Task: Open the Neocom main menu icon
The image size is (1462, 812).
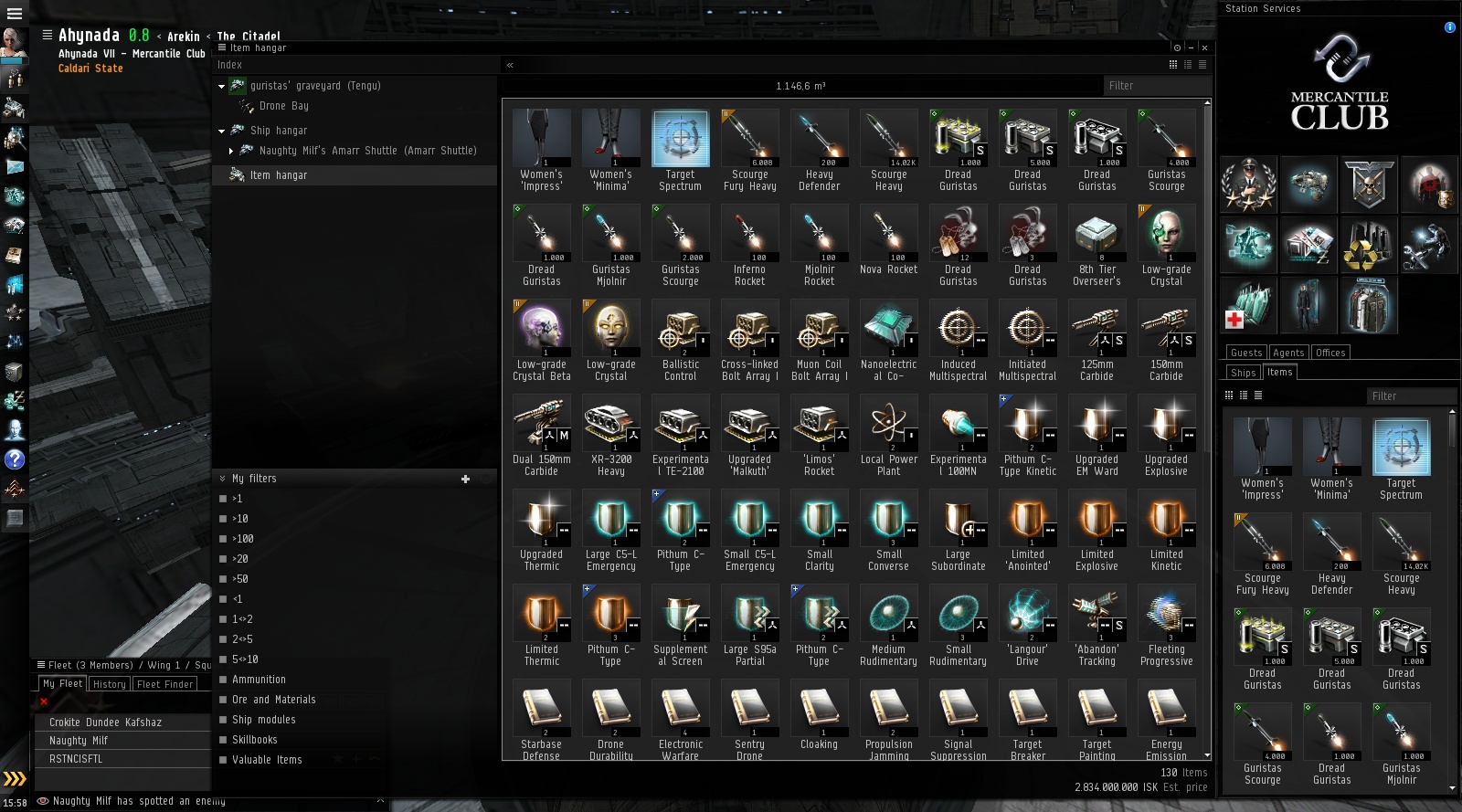Action: 14,14
